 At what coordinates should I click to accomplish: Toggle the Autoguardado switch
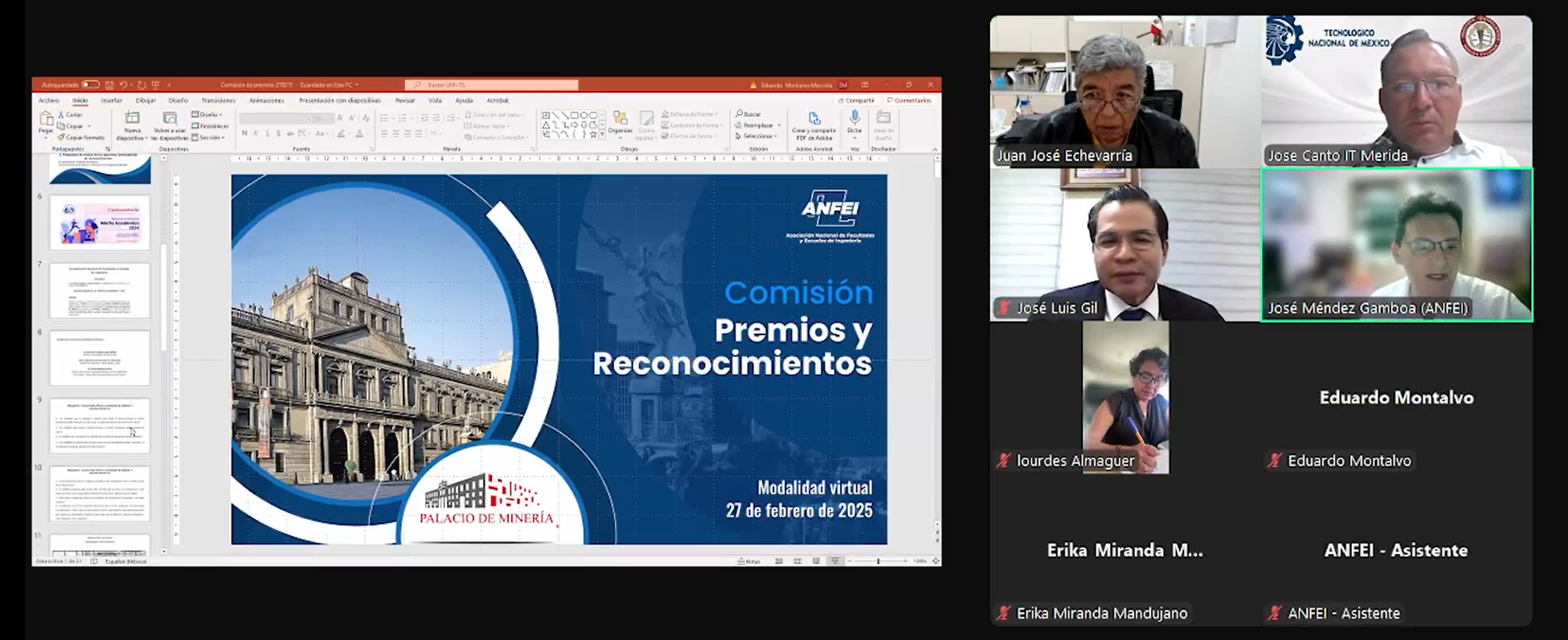coord(90,85)
